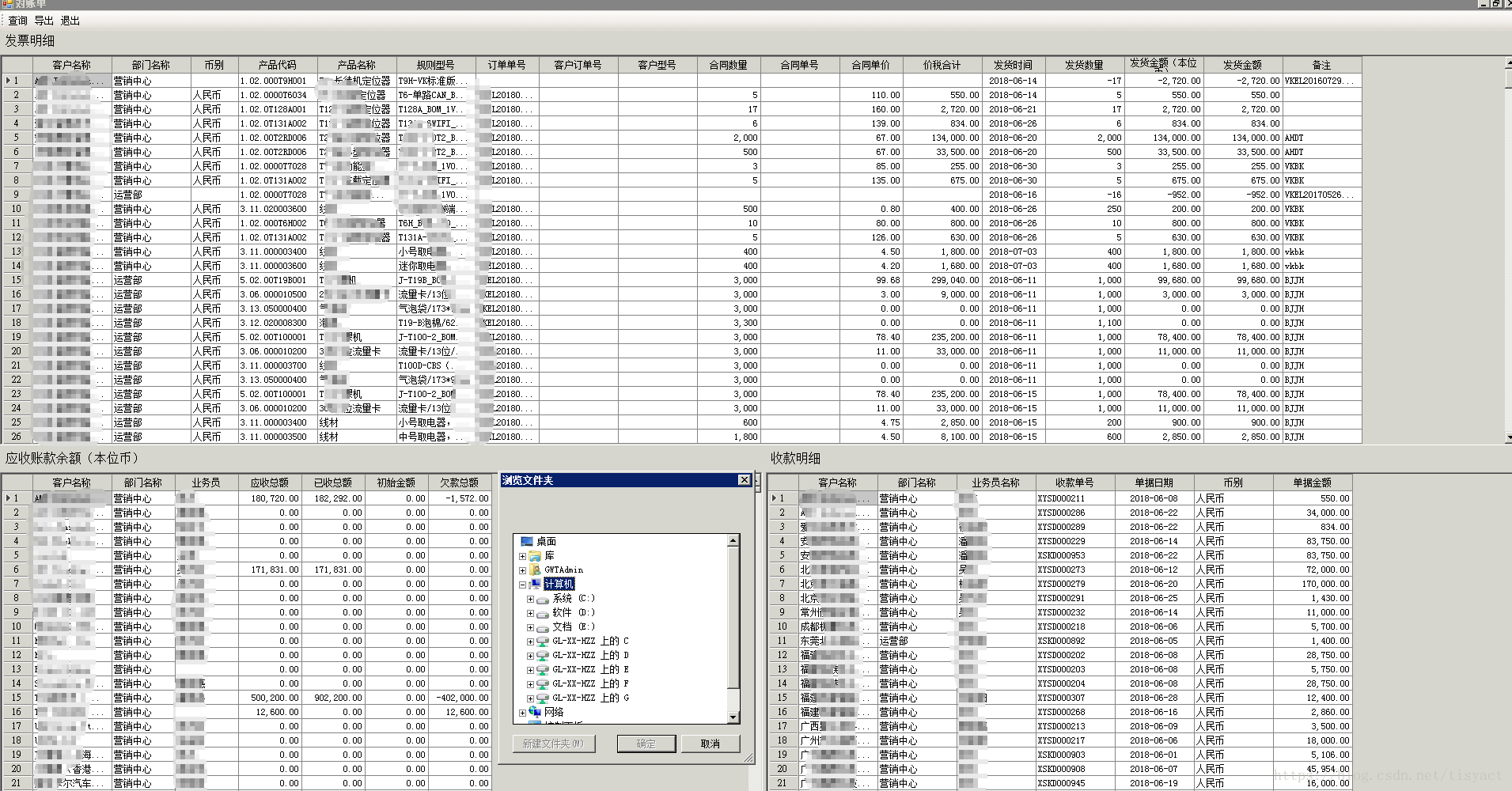Expand the 软件 (D:) drive node

coord(530,613)
